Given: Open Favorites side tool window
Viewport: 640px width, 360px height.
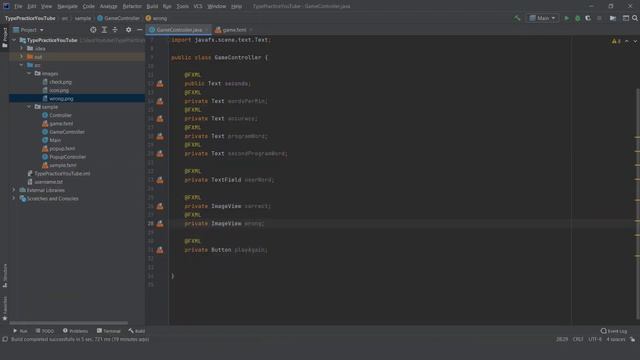Looking at the screenshot, I should tap(5, 309).
